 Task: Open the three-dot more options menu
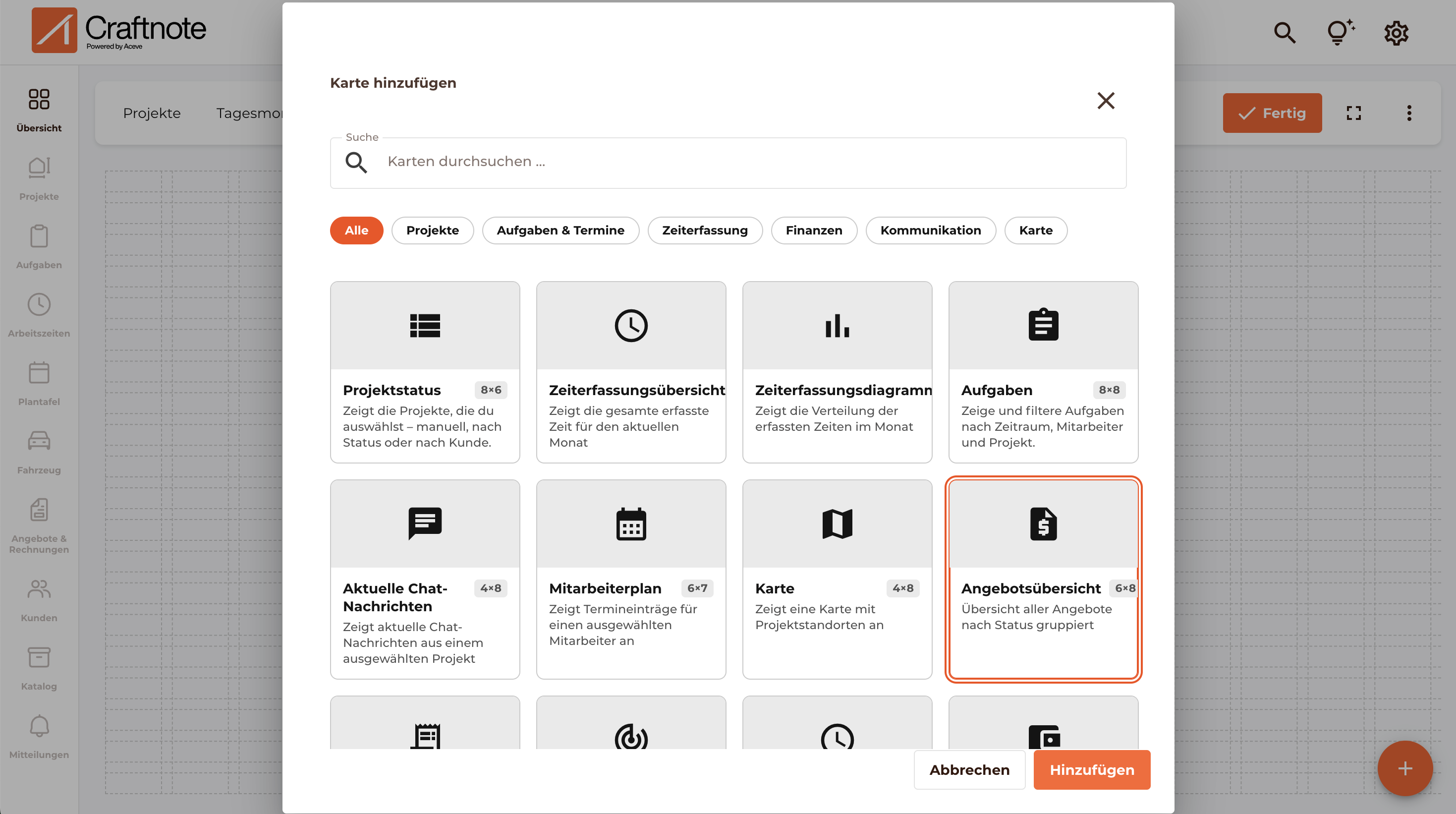(1409, 113)
